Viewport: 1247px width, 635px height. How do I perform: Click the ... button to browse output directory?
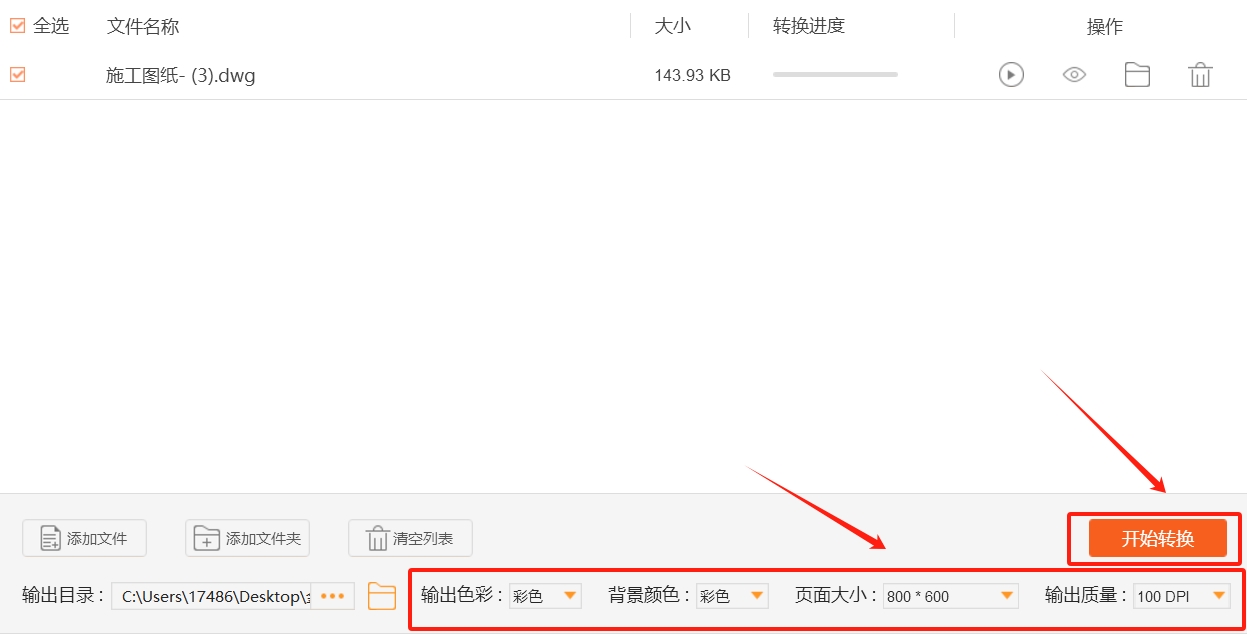coord(333,595)
